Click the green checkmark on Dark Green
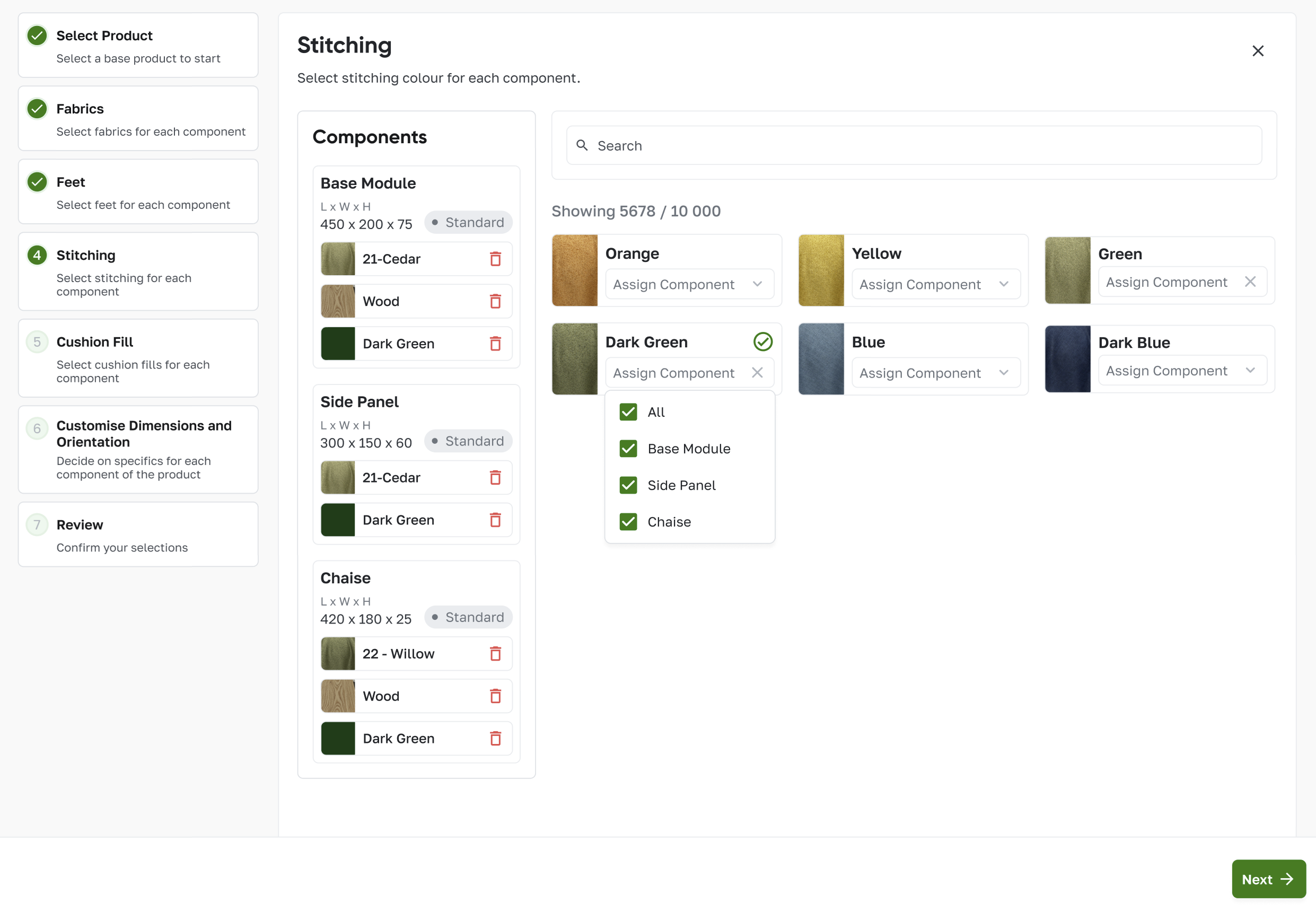Image resolution: width=1316 pixels, height=920 pixels. point(762,341)
